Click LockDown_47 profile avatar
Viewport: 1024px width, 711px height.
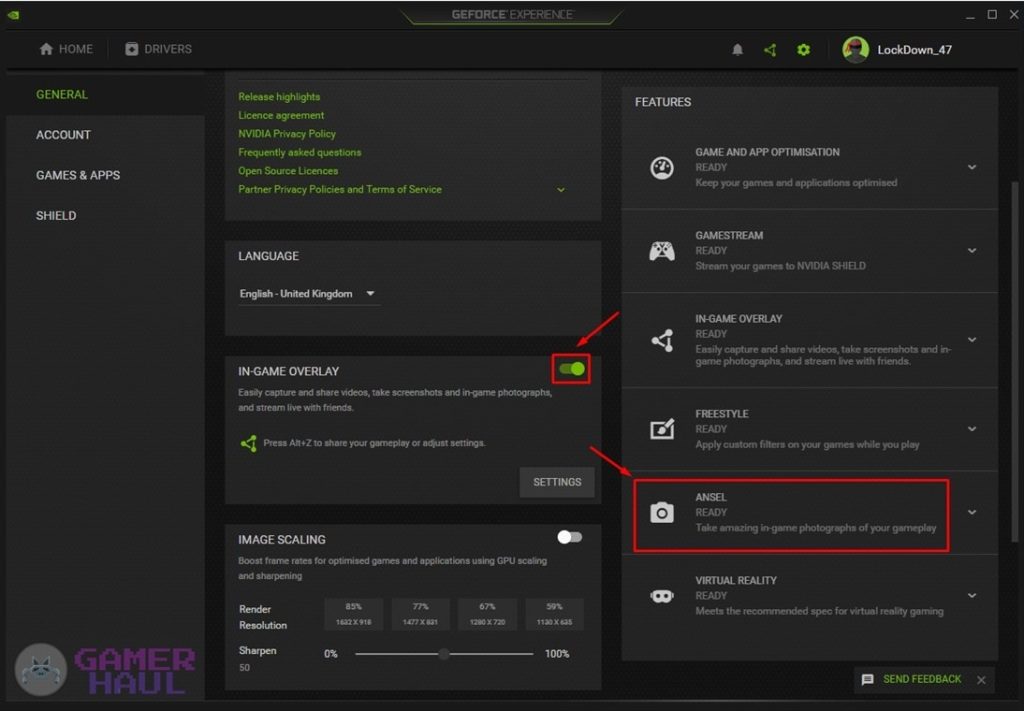point(856,50)
